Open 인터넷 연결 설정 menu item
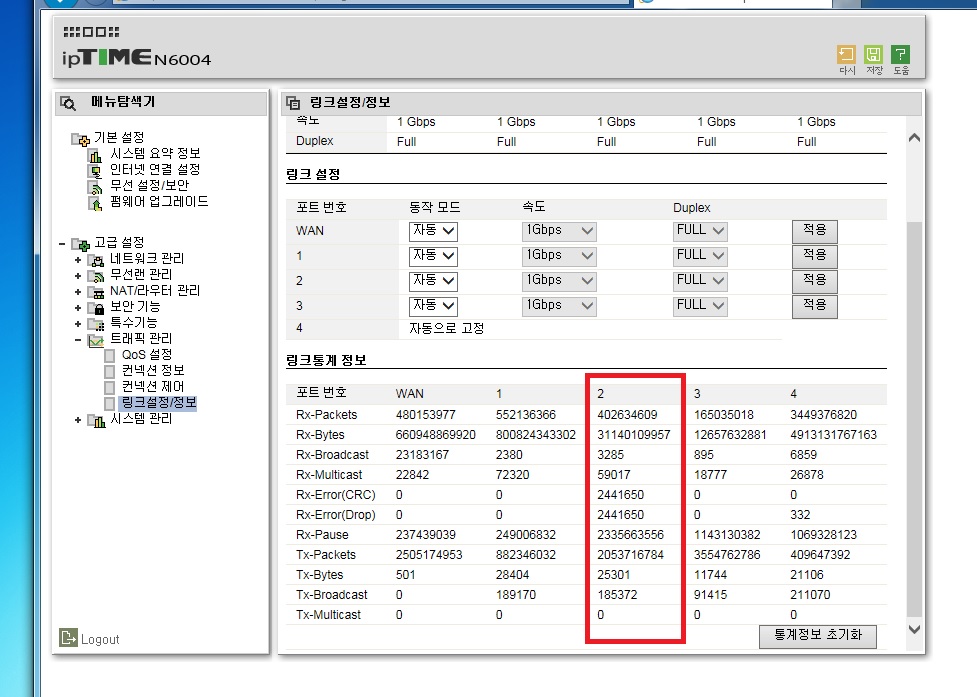Viewport: 977px width, 697px height. (x=155, y=169)
